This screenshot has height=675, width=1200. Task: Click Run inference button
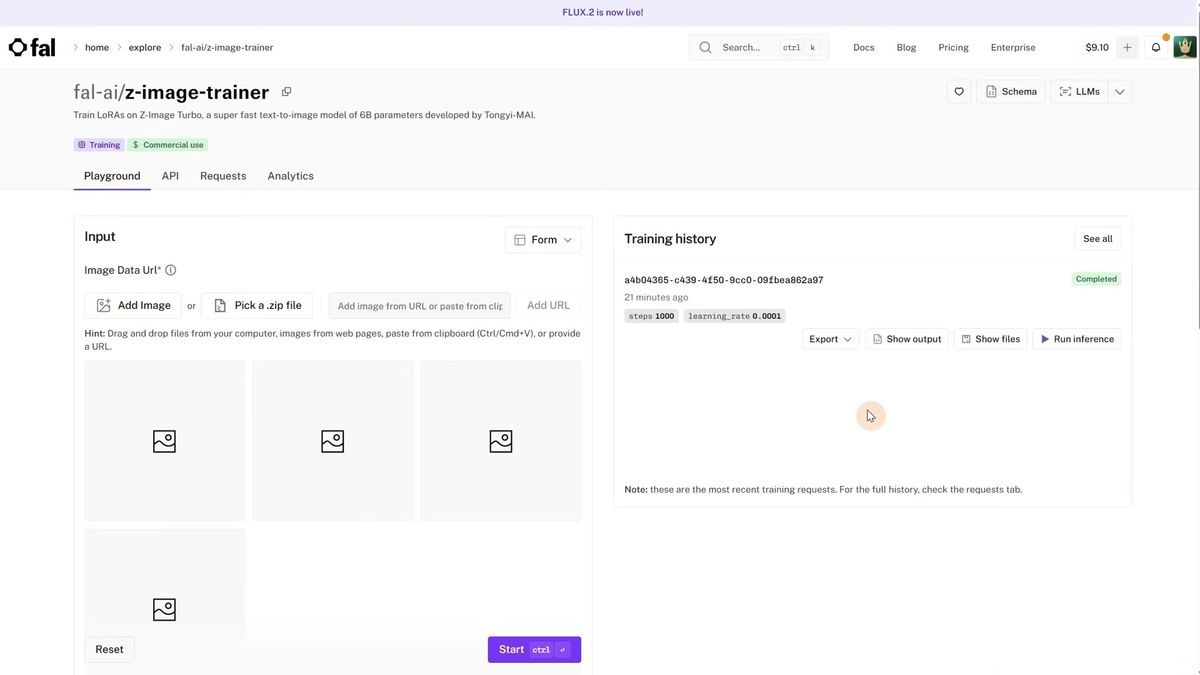1077,339
